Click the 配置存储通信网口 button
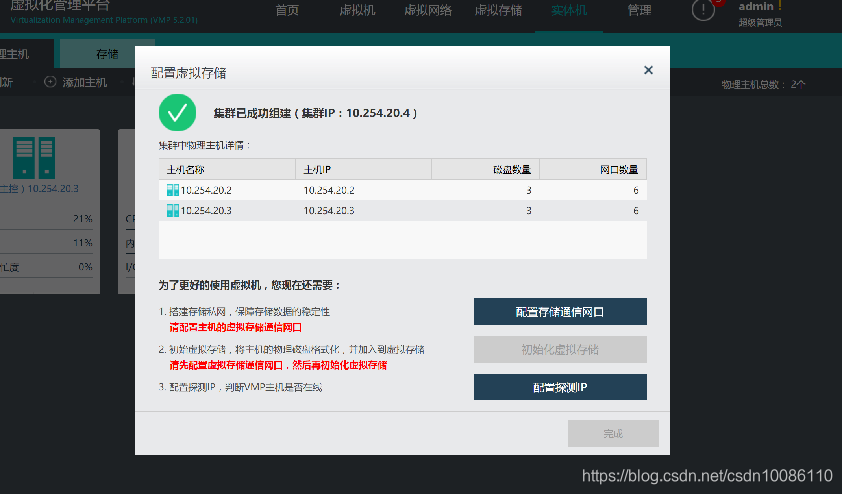843x495 pixels. pos(560,312)
